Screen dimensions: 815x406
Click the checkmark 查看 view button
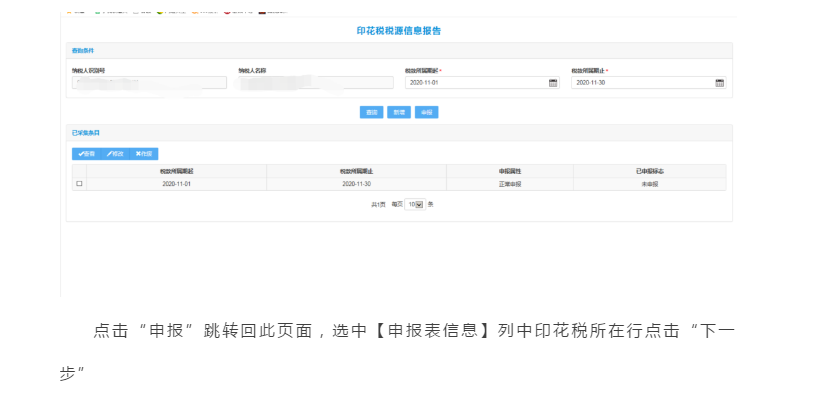tap(86, 153)
